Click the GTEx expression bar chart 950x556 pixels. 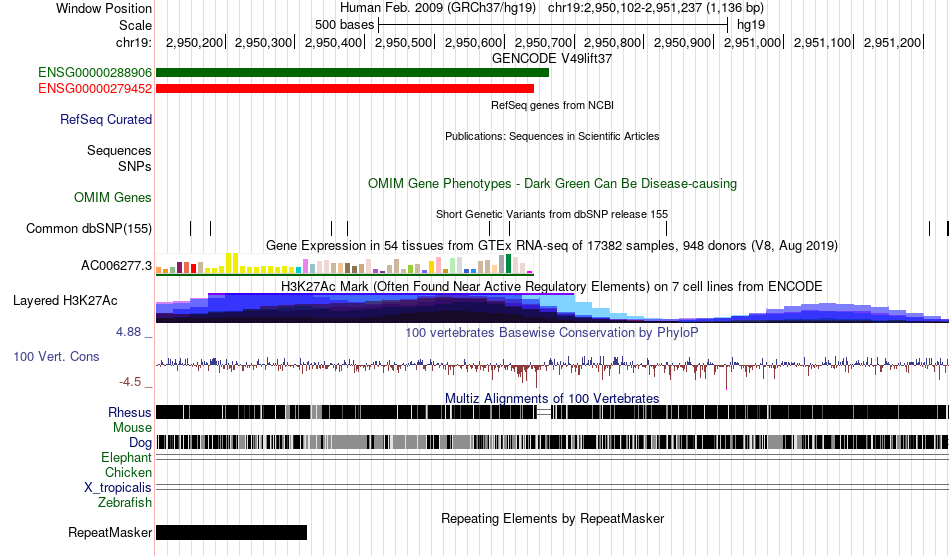pyautogui.click(x=345, y=264)
